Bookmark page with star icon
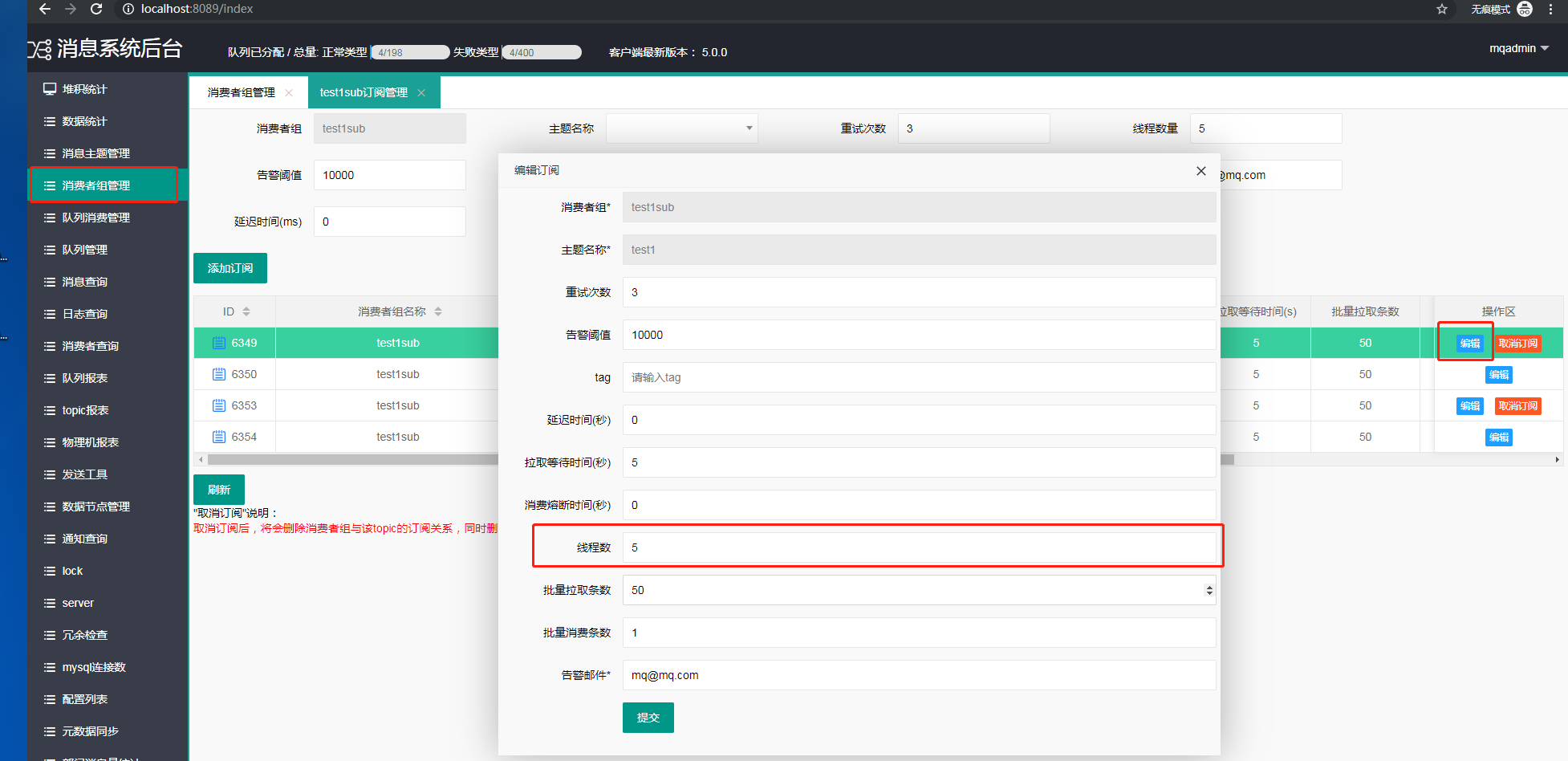Viewport: 1568px width, 761px height. pyautogui.click(x=1442, y=9)
